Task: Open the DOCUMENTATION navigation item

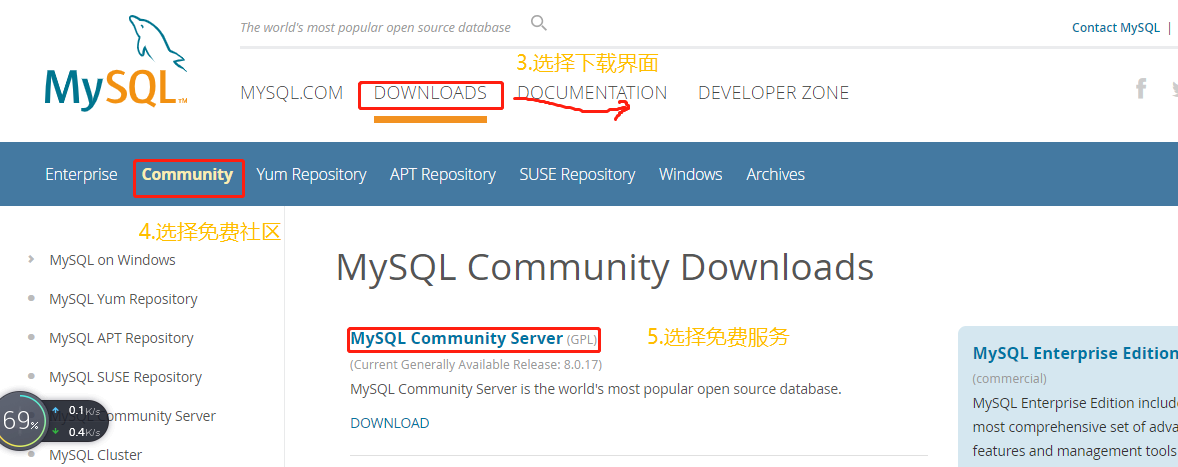Action: coord(592,93)
